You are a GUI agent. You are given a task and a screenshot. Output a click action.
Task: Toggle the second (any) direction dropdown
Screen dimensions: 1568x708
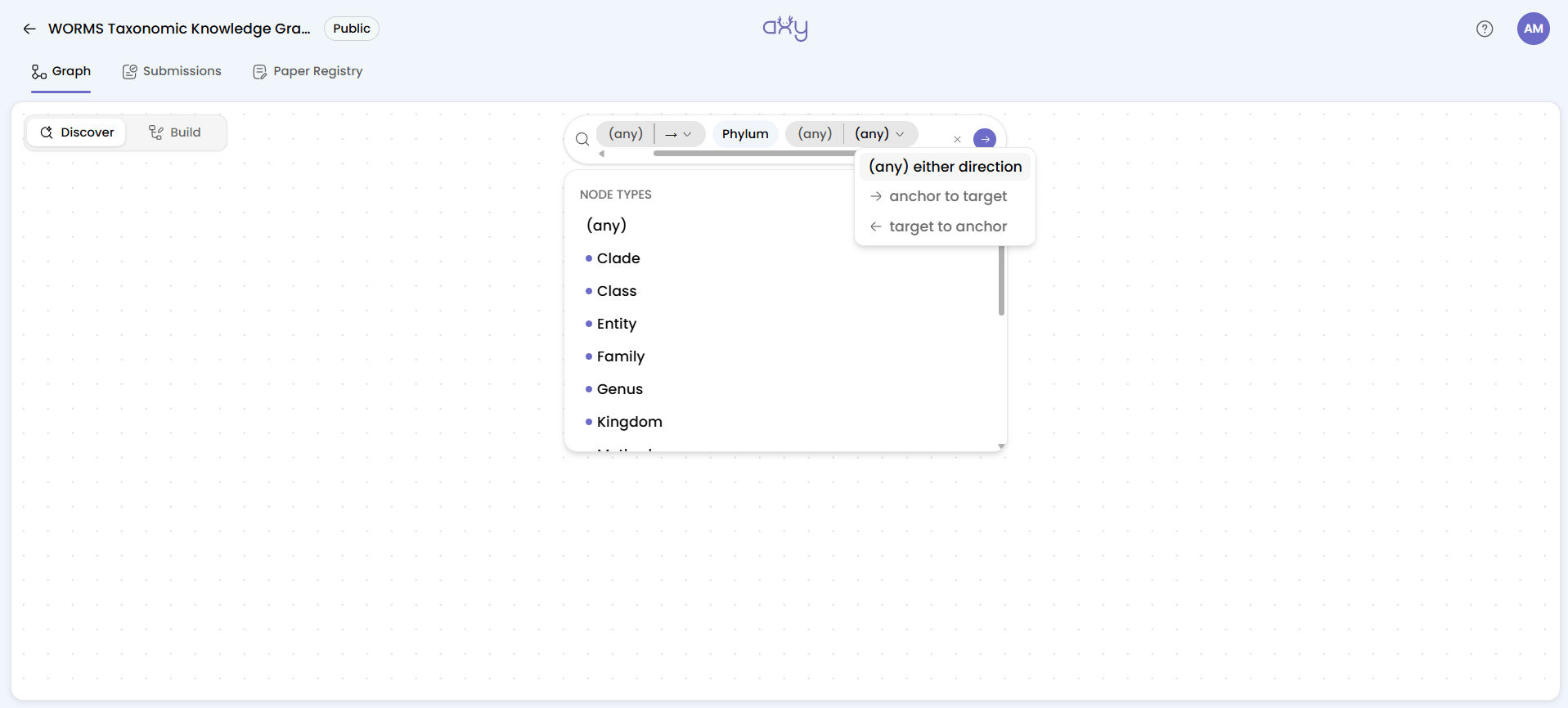click(880, 134)
